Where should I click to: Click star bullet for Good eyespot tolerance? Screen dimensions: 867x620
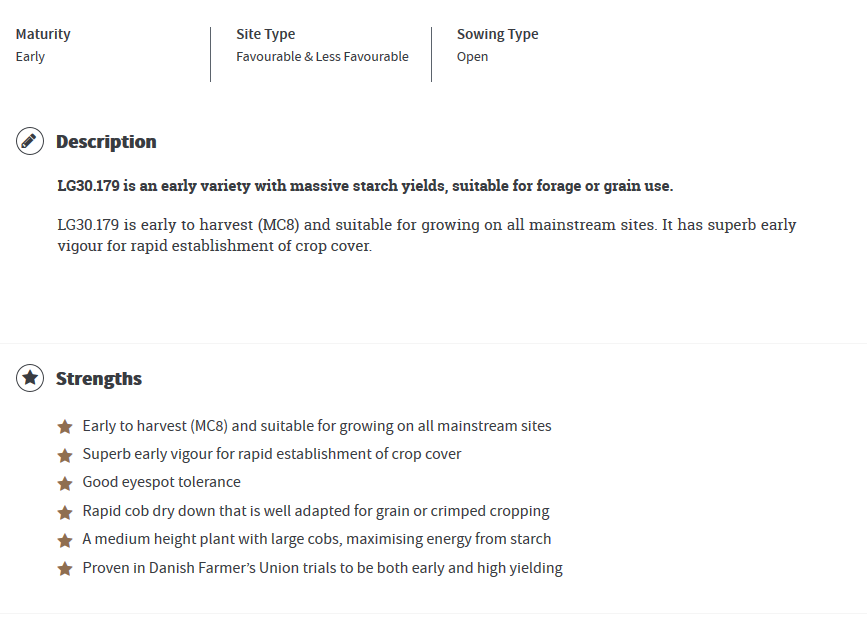[65, 483]
